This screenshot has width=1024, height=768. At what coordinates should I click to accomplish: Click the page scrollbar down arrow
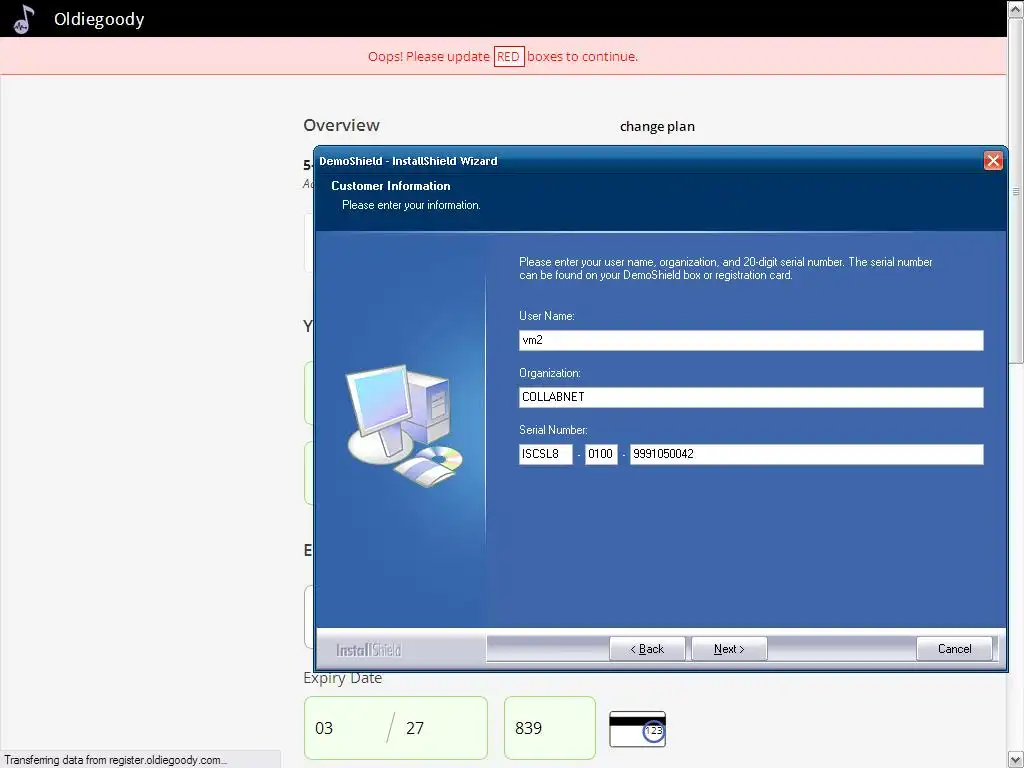1016,760
